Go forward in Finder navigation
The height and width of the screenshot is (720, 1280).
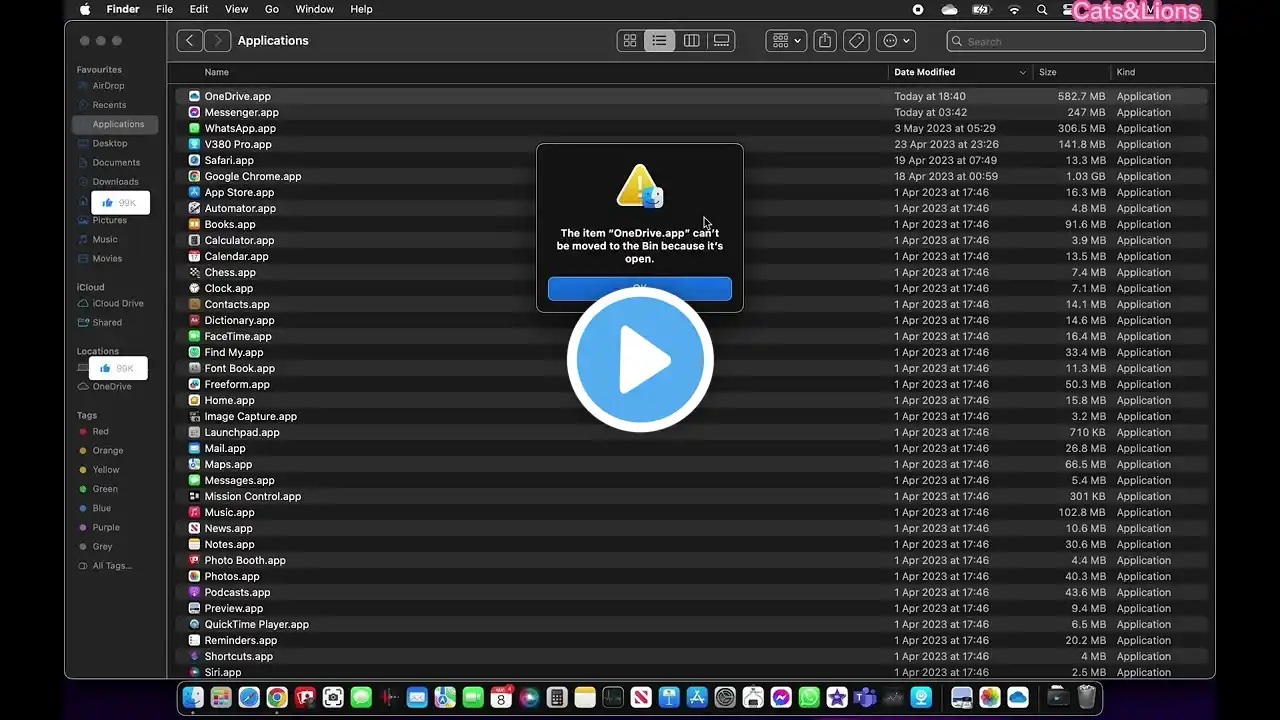pyautogui.click(x=217, y=41)
